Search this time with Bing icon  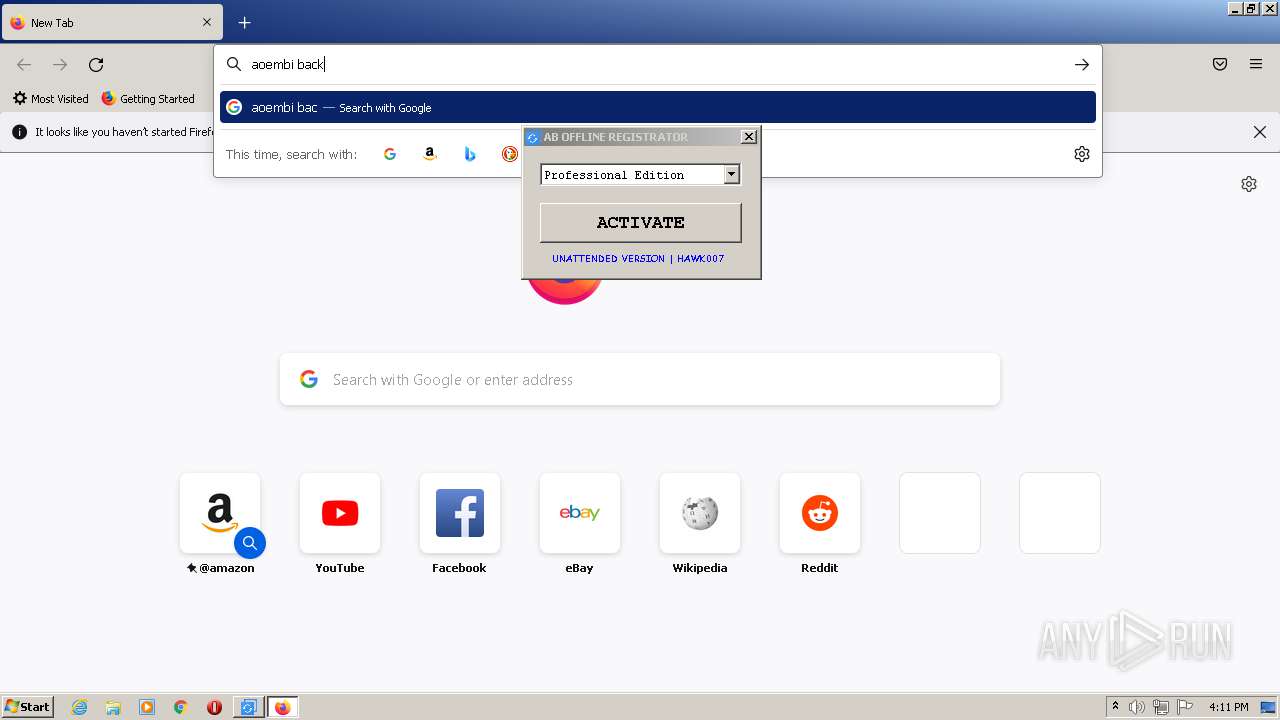(470, 154)
